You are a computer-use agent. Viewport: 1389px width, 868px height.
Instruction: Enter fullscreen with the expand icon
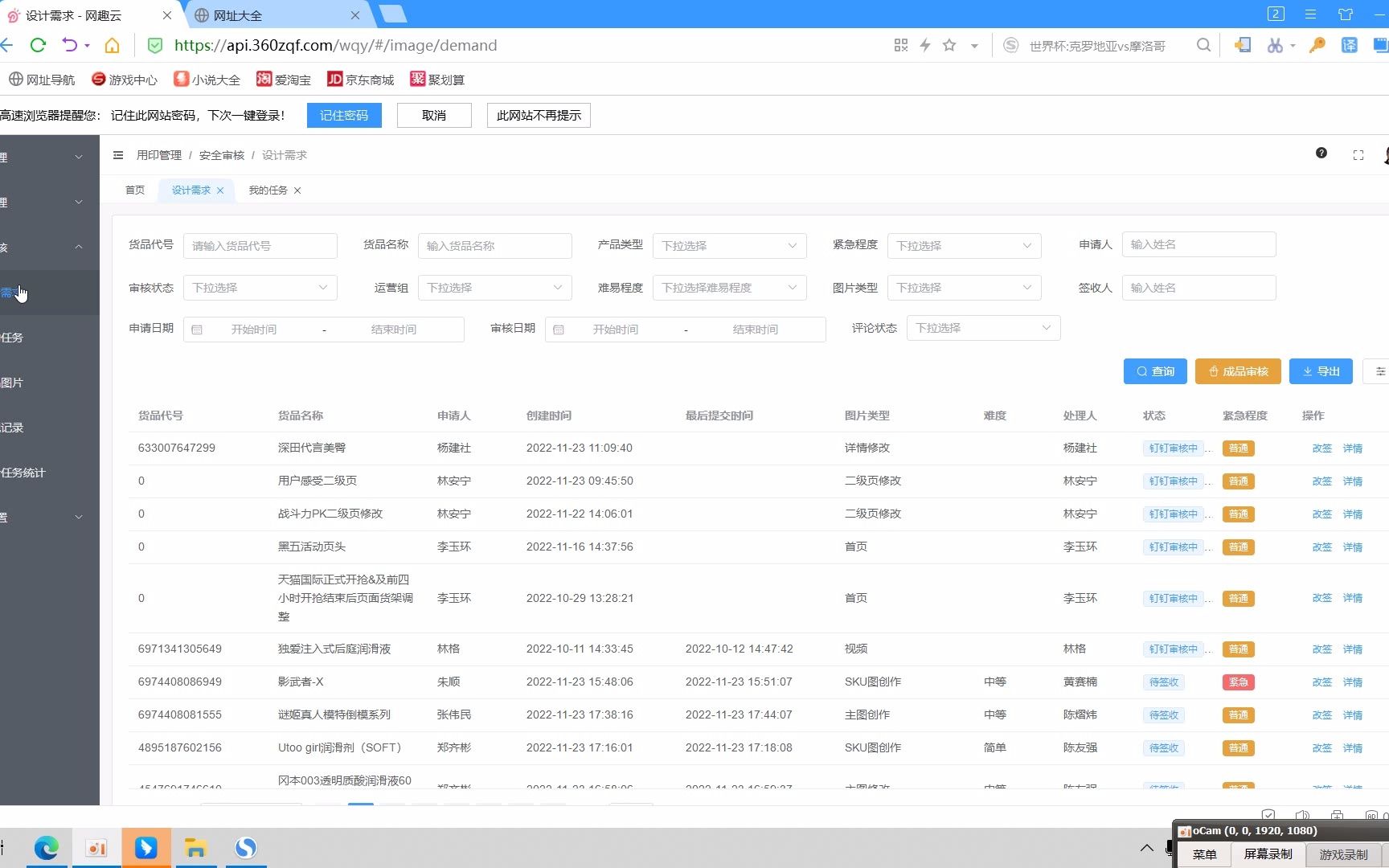coord(1358,155)
